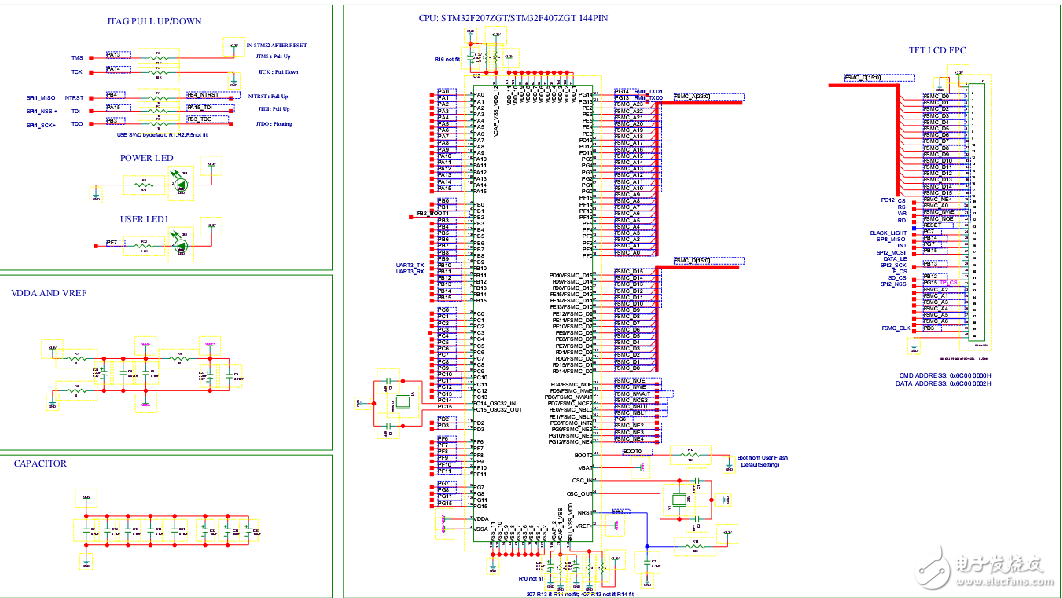Select the TCK pull-down resistor symbol

click(x=158, y=73)
